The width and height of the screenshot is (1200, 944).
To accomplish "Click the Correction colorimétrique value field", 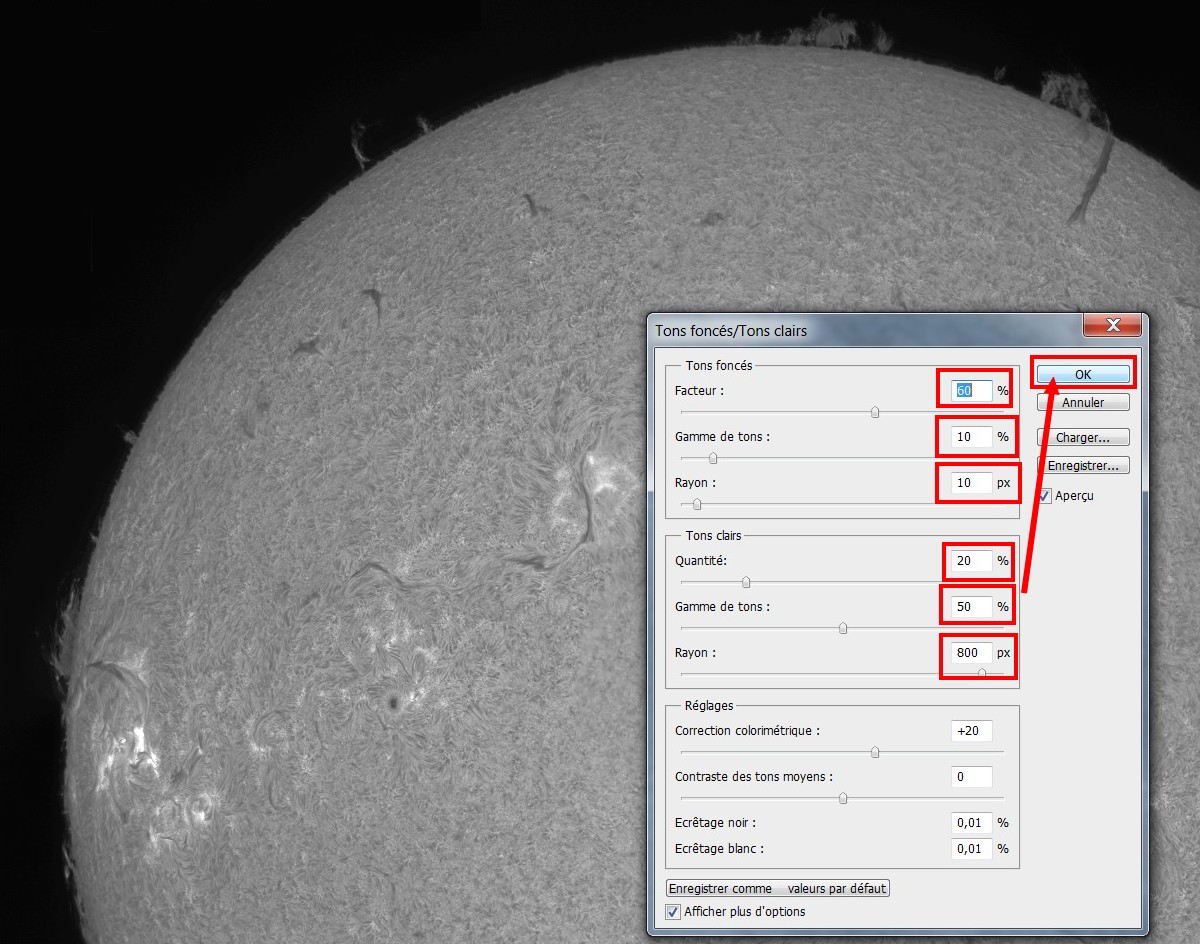I will tap(972, 731).
